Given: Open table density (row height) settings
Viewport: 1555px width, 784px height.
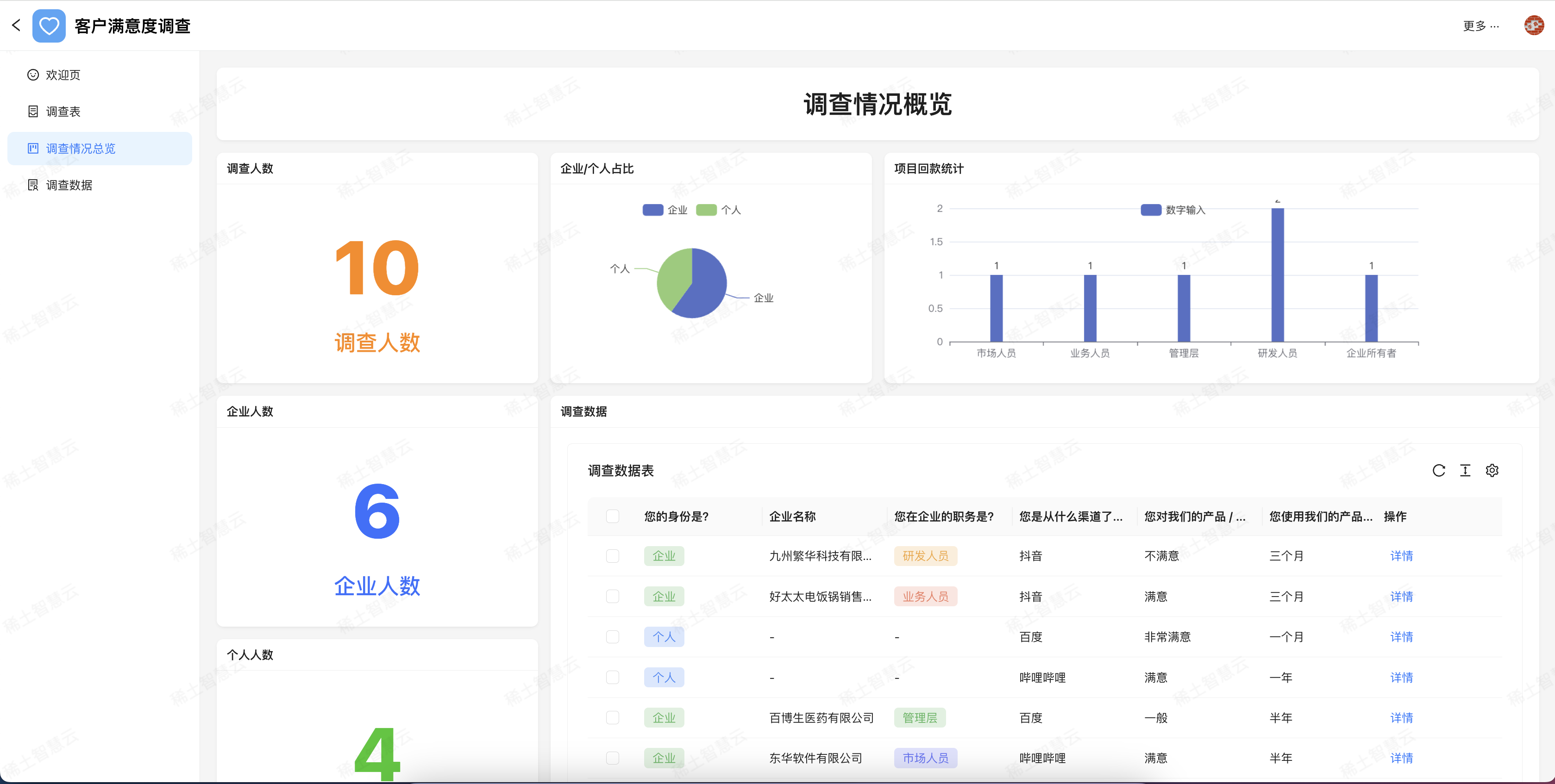Looking at the screenshot, I should coord(1465,470).
